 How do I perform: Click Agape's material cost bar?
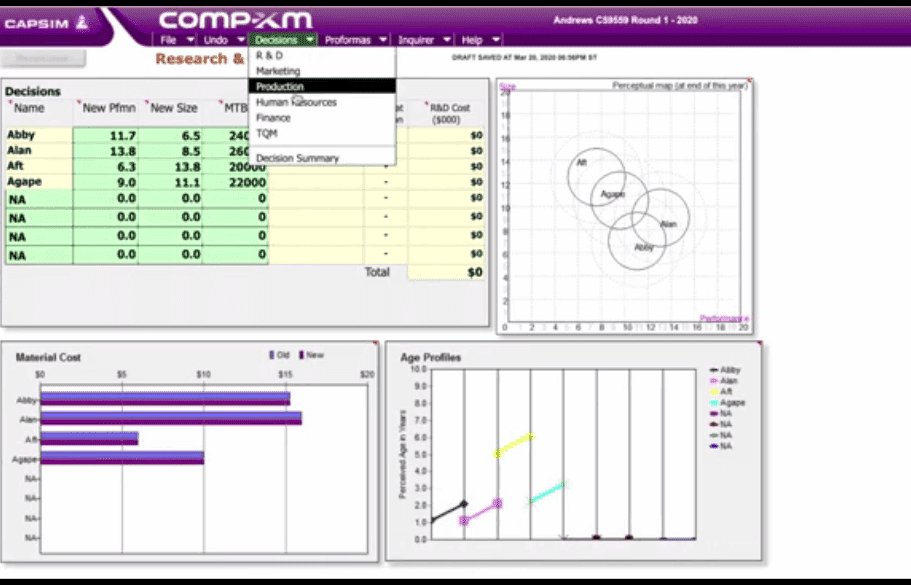122,458
